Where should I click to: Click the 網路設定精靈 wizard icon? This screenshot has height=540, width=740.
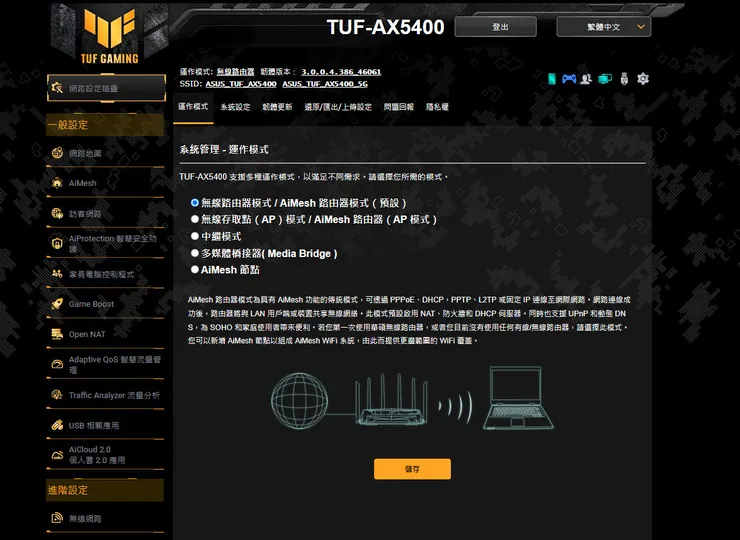coord(57,88)
